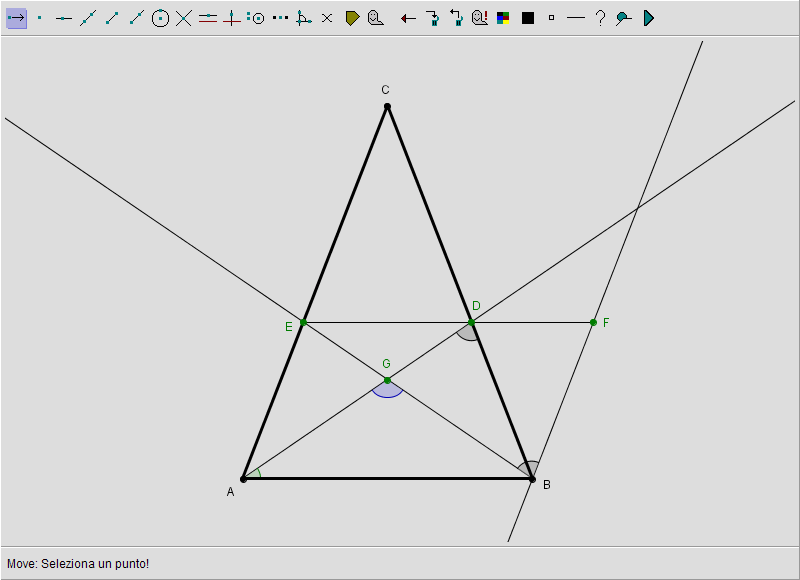Click green intersection point G

[387, 381]
